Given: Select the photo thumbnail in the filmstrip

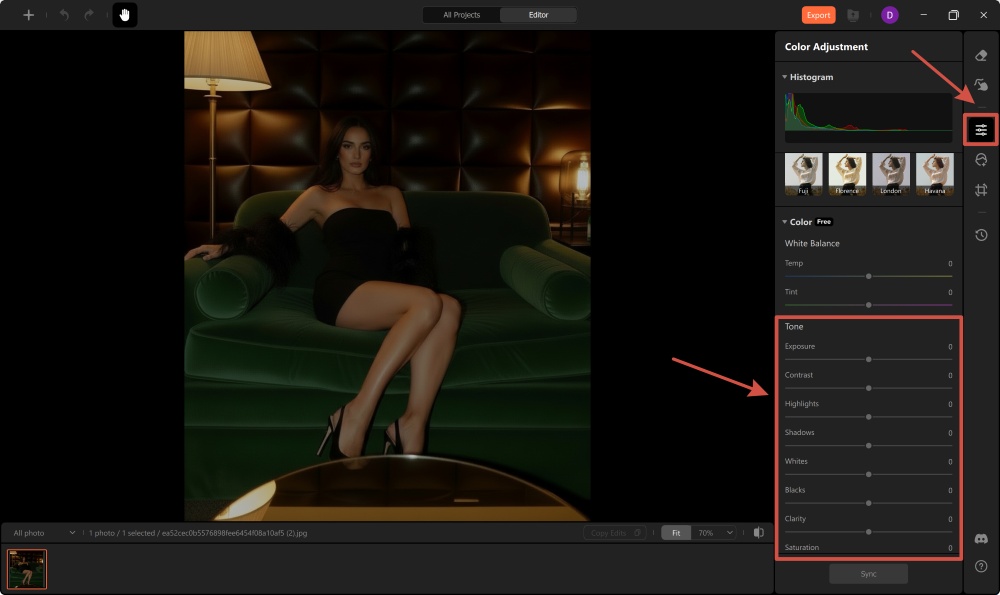Looking at the screenshot, I should point(27,568).
